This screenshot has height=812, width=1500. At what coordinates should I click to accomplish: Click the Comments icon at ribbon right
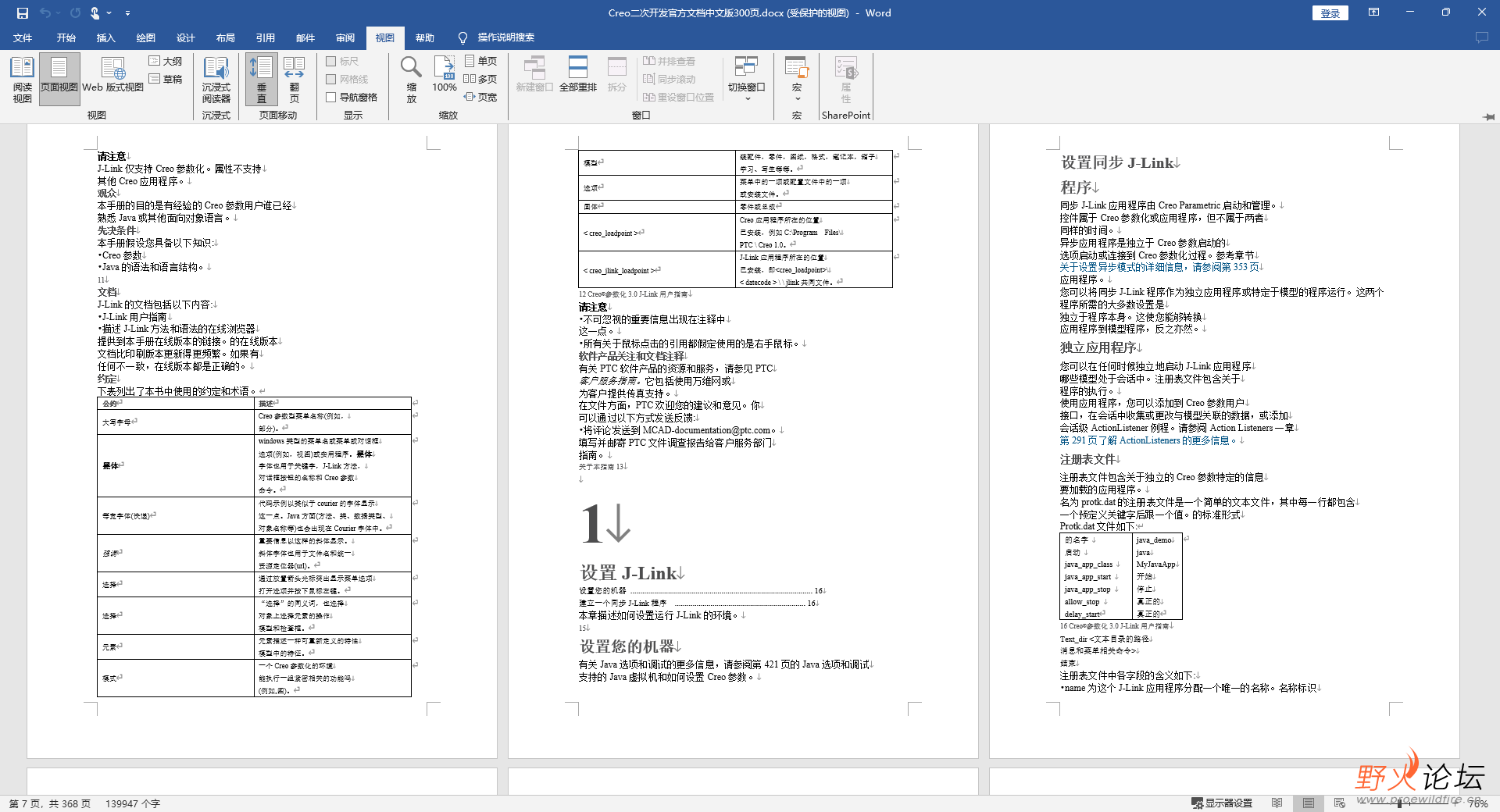(1481, 37)
